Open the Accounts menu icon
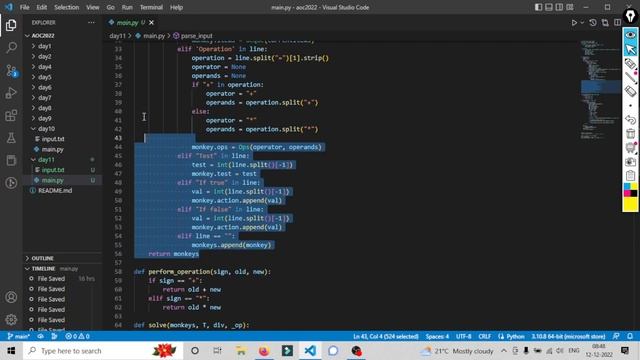Viewport: 640px width, 360px height. point(11,297)
